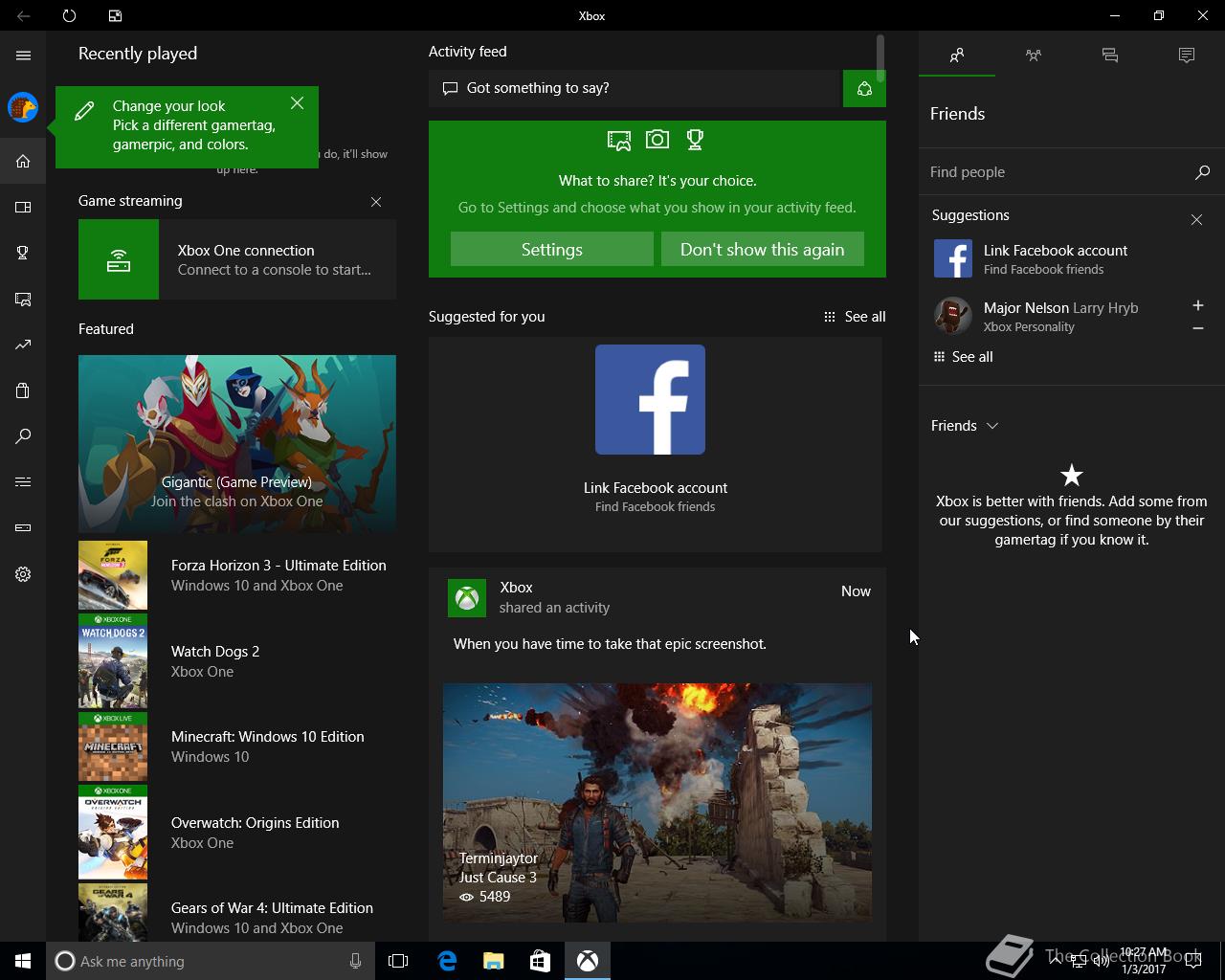
Task: Open Major Nelson's profile suggestion
Action: (x=1053, y=317)
